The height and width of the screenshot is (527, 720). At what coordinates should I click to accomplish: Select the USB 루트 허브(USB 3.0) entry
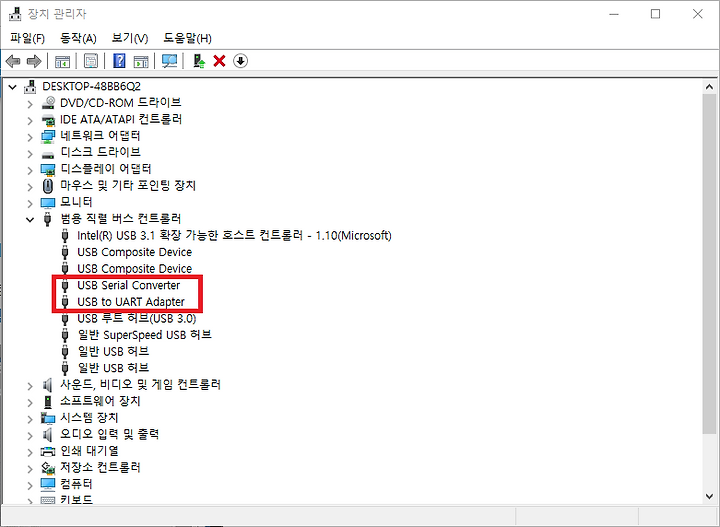click(x=137, y=318)
